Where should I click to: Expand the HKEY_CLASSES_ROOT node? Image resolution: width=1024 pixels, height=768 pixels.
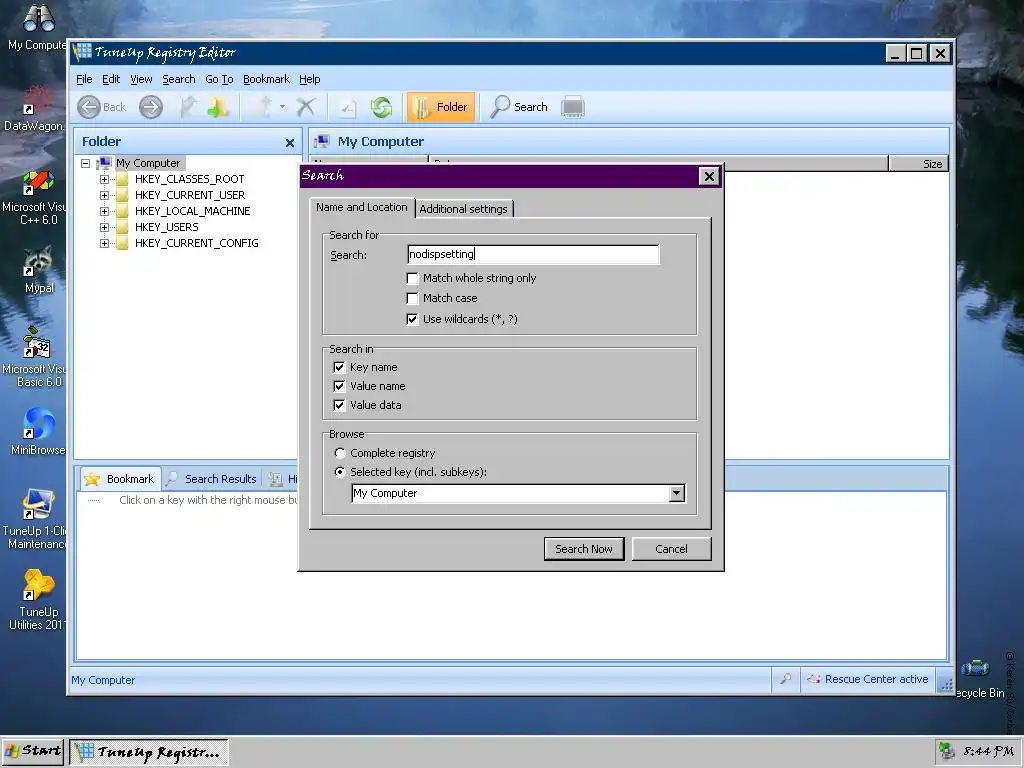coord(104,179)
